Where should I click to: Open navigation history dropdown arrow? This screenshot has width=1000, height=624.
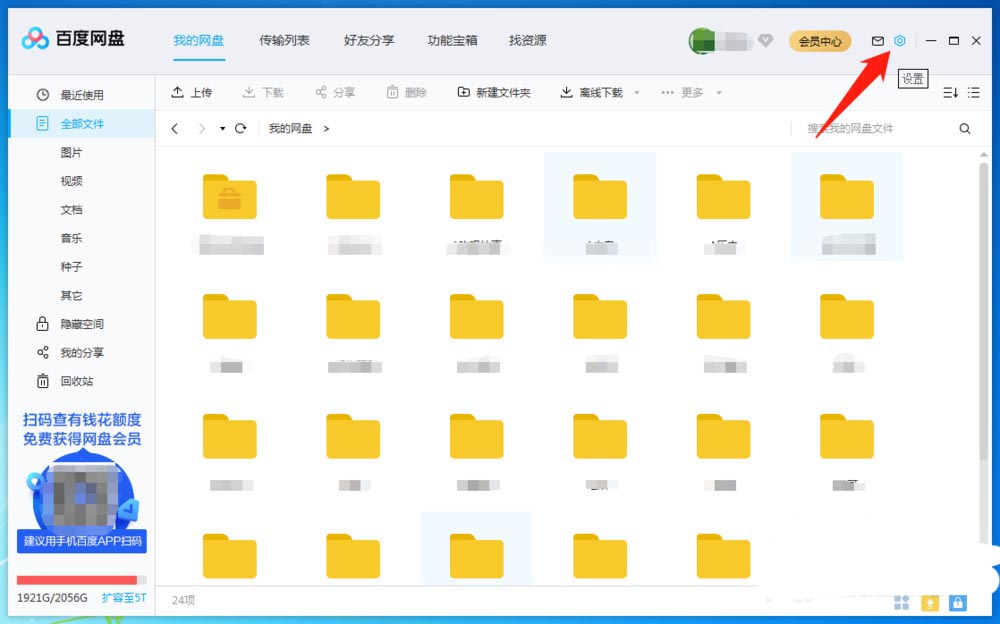click(222, 129)
